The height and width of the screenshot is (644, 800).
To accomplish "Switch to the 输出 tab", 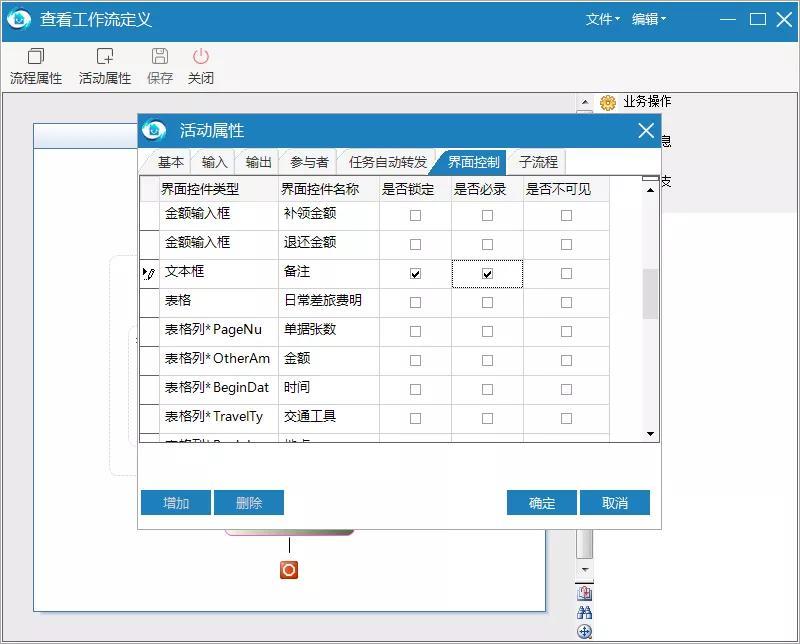I will pos(259,162).
